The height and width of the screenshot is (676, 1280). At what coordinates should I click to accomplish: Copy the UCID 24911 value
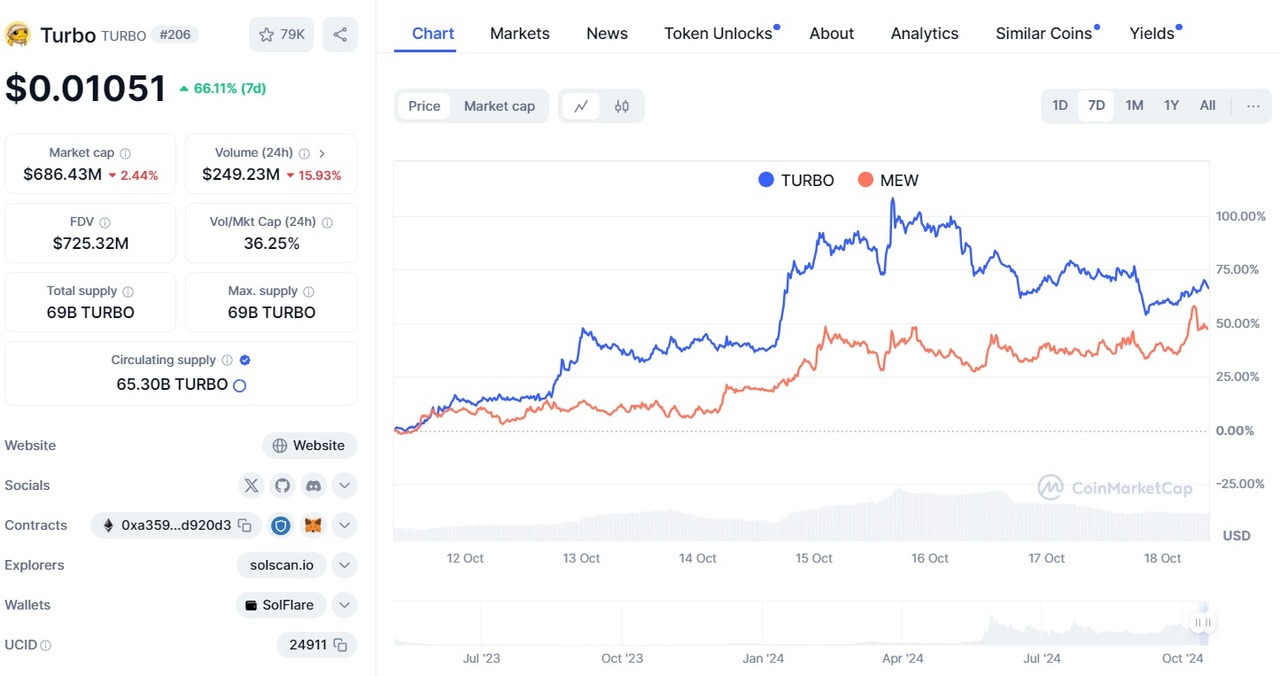pos(340,645)
